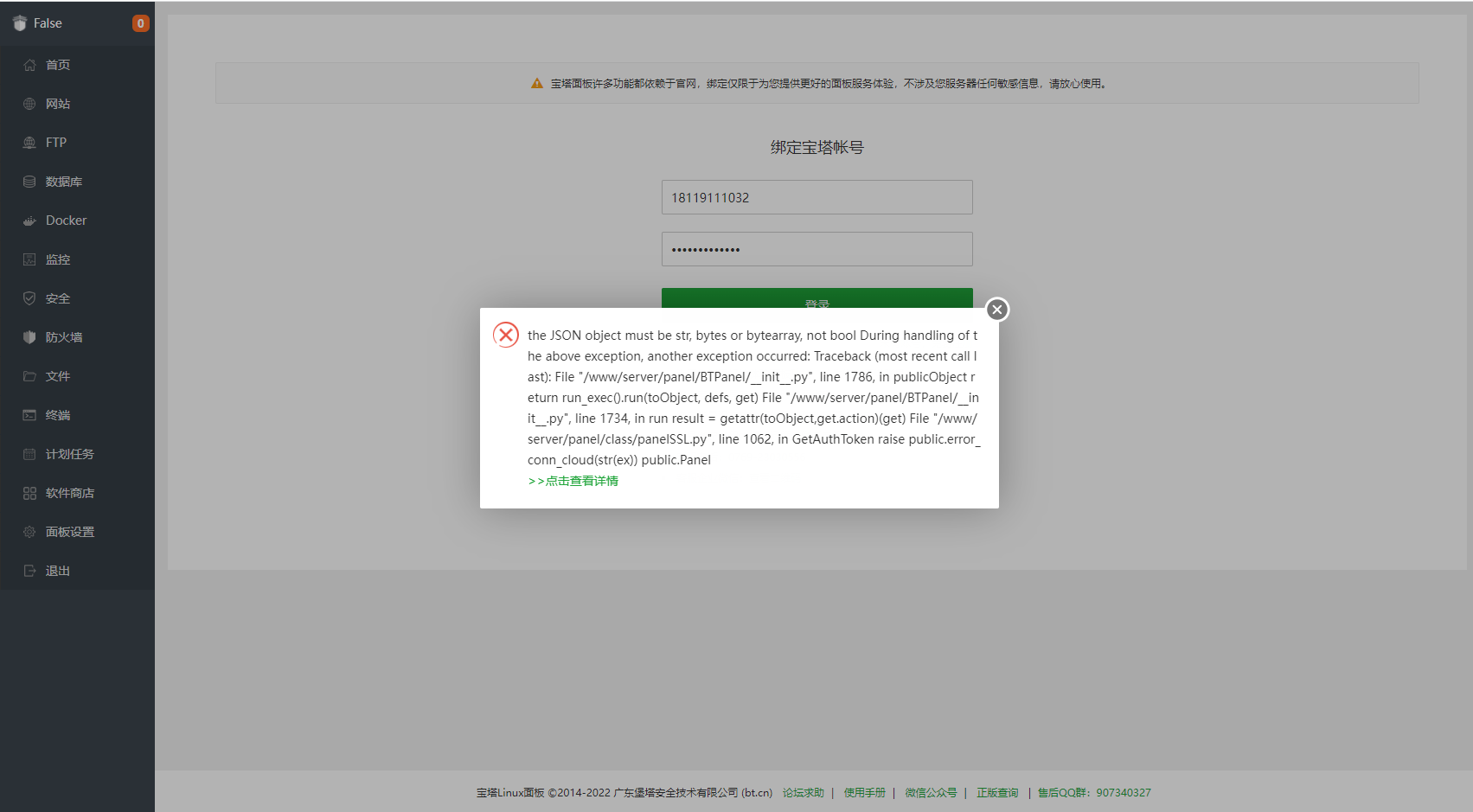The height and width of the screenshot is (812, 1473).
Task: Go to 计划任务 scheduled tasks
Action: point(69,454)
